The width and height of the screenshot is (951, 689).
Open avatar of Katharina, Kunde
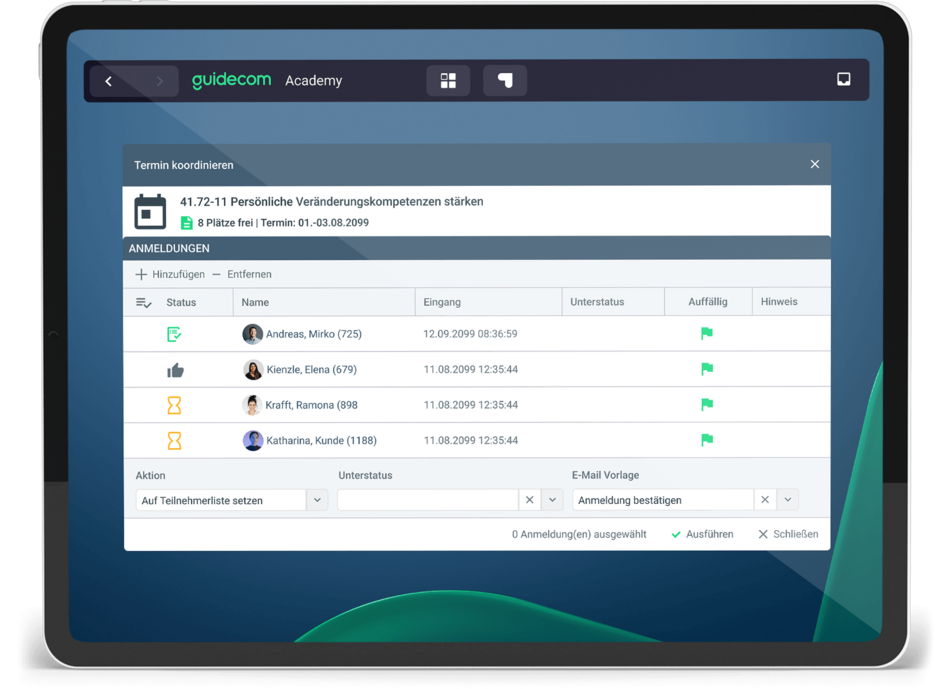[253, 440]
